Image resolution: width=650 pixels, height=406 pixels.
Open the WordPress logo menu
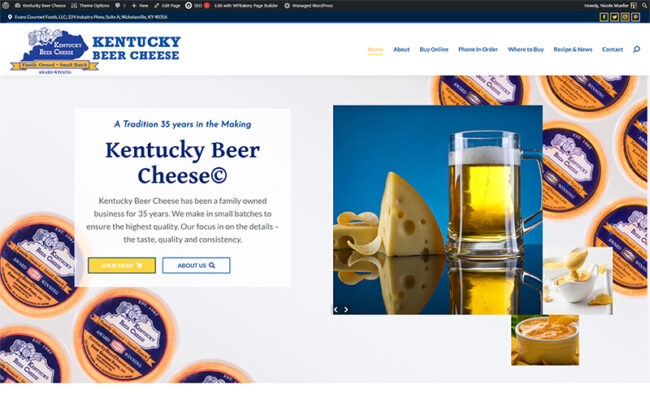[5, 5]
